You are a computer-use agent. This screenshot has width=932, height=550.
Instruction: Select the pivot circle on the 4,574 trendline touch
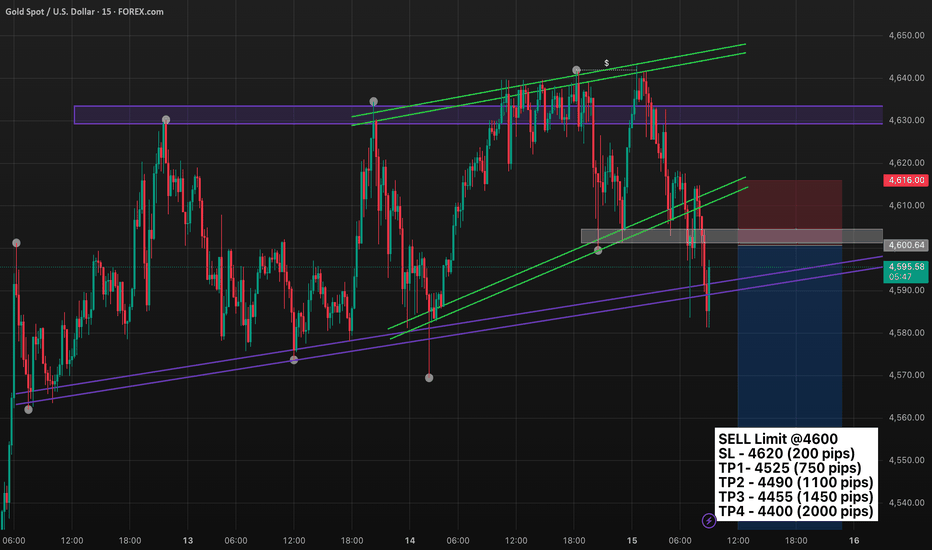(x=293, y=359)
